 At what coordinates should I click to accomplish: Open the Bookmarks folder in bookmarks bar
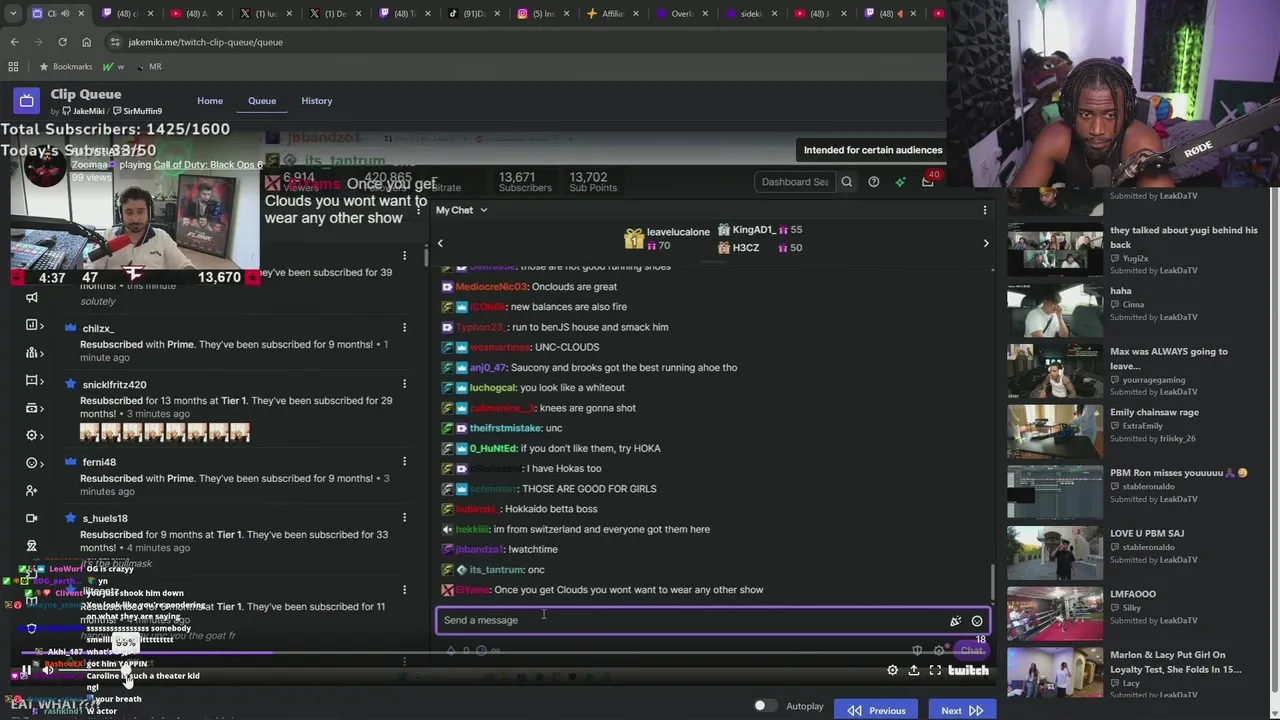point(65,66)
